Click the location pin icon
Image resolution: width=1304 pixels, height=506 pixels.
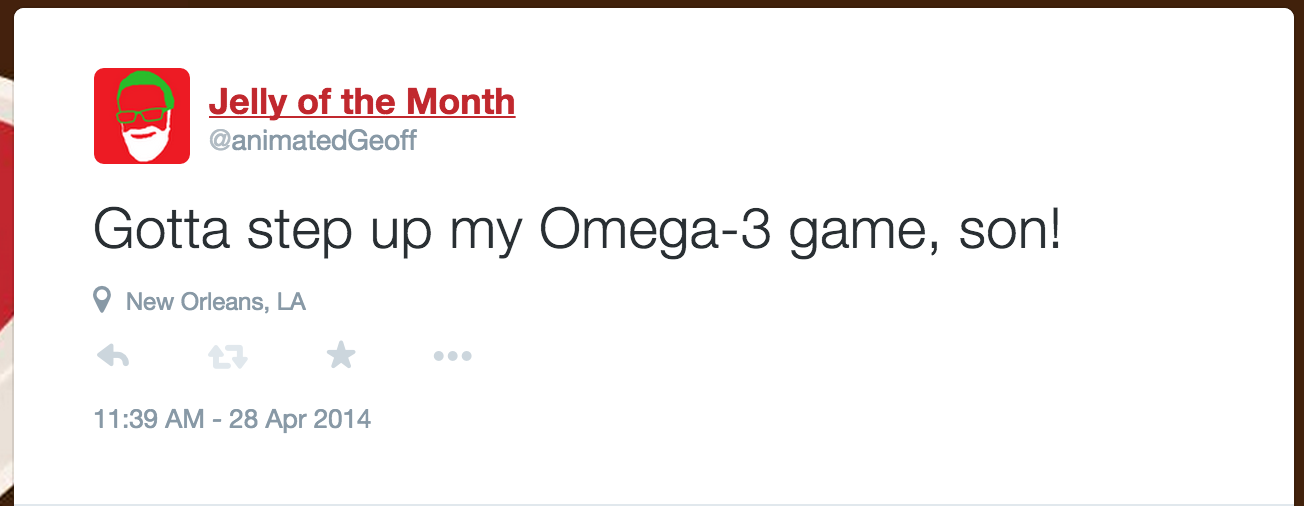pos(102,300)
